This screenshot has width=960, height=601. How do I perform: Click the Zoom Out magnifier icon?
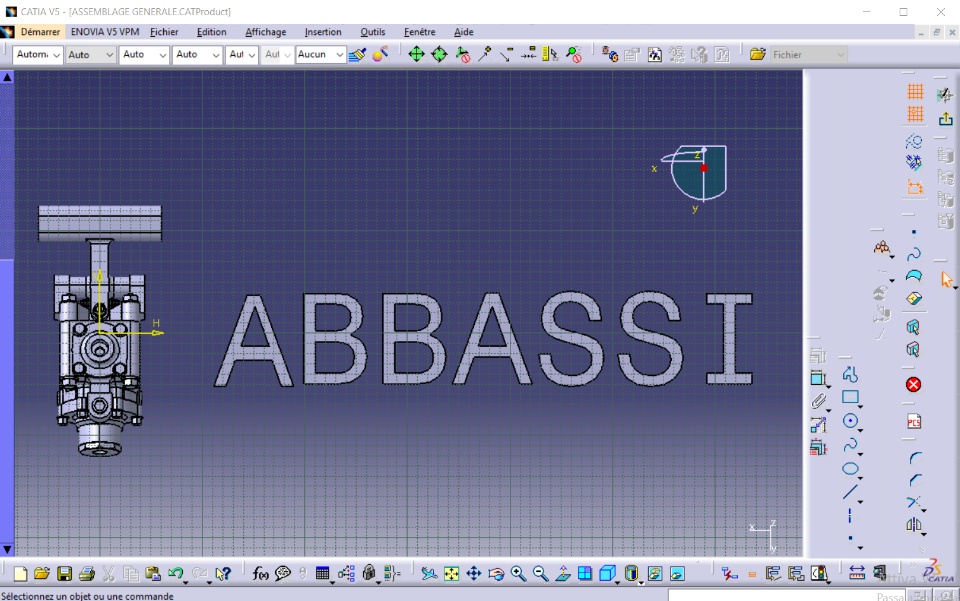(540, 573)
